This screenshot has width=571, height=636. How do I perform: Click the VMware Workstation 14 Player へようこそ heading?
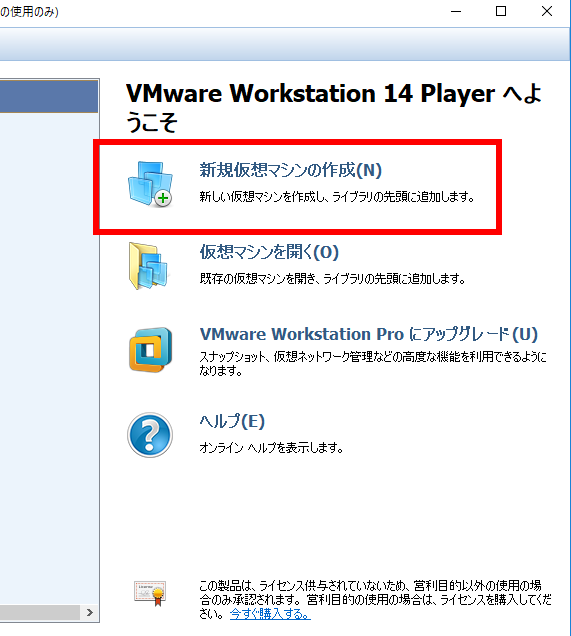[334, 107]
